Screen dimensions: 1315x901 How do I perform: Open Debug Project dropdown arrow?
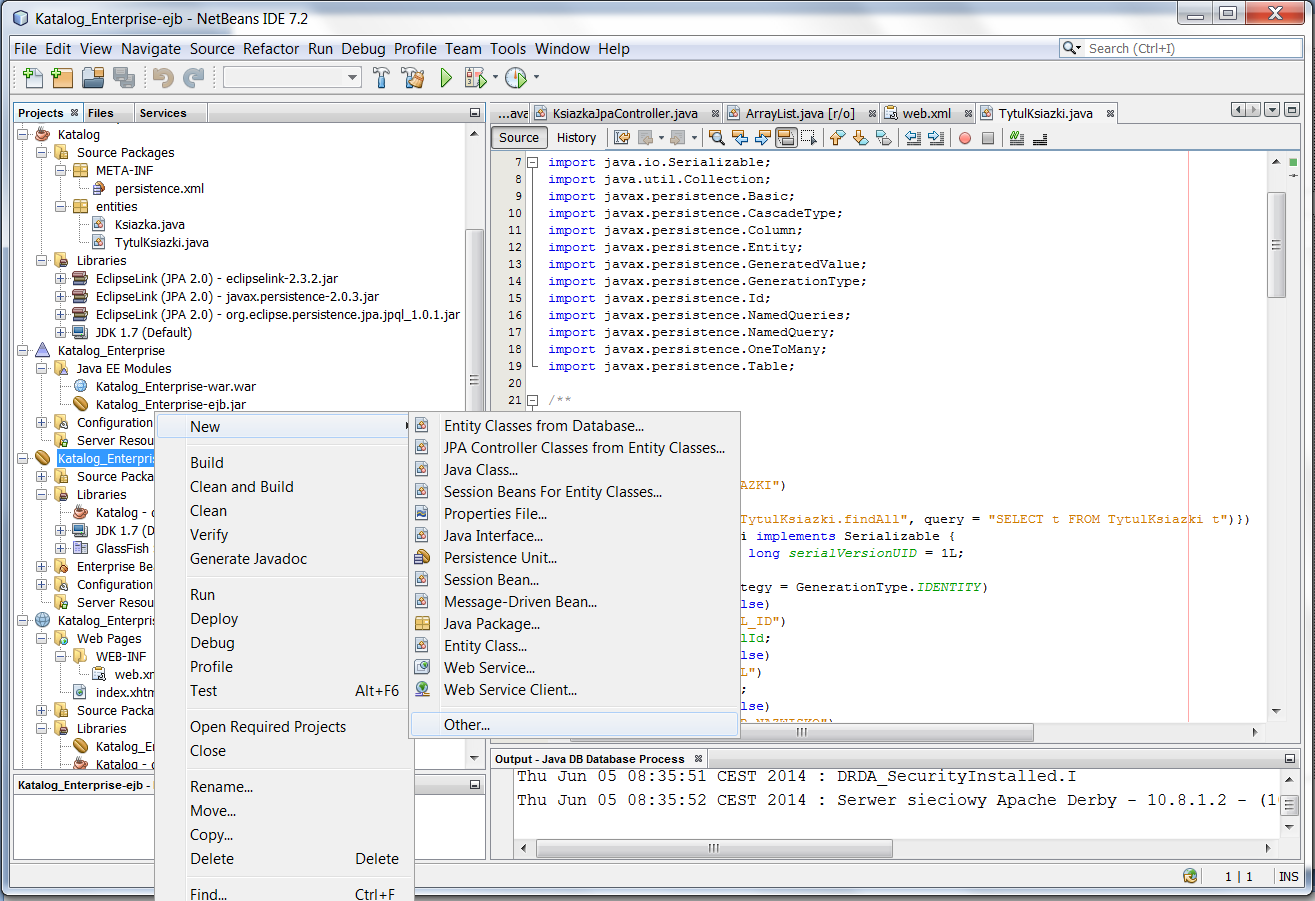click(x=494, y=77)
